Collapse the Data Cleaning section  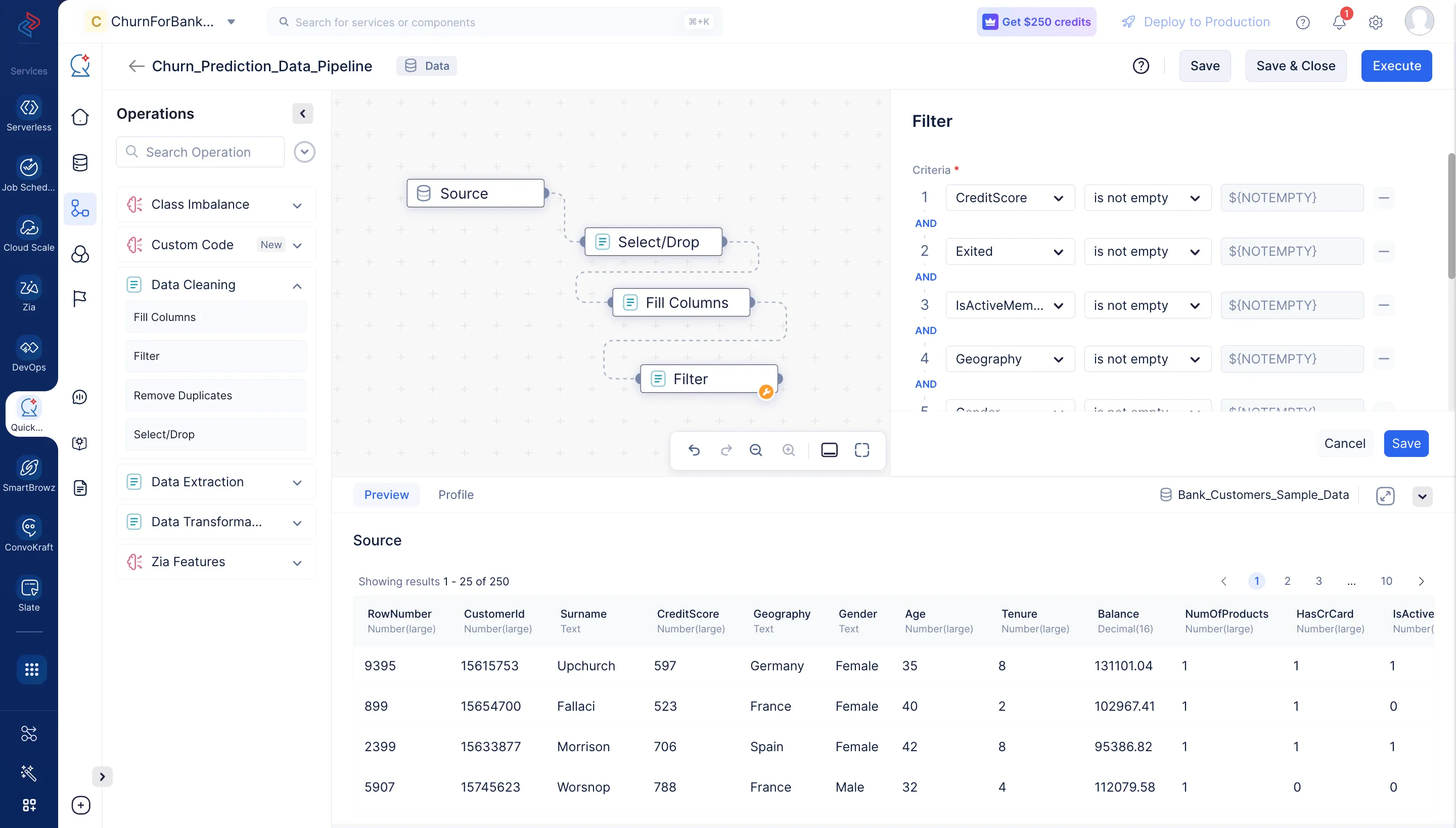297,286
